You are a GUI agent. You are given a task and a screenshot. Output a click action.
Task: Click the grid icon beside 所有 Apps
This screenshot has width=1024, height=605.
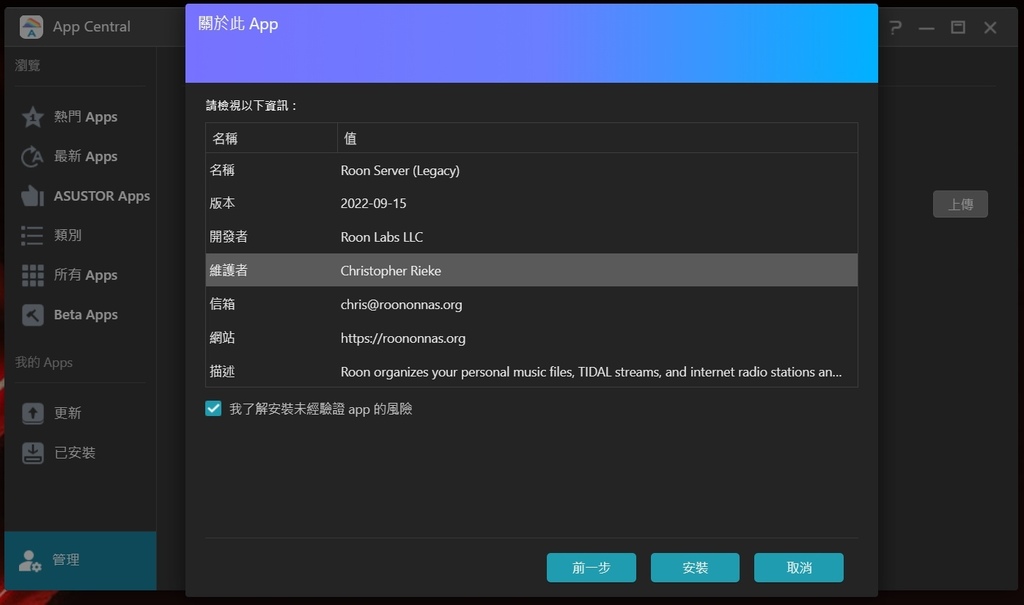coord(32,275)
